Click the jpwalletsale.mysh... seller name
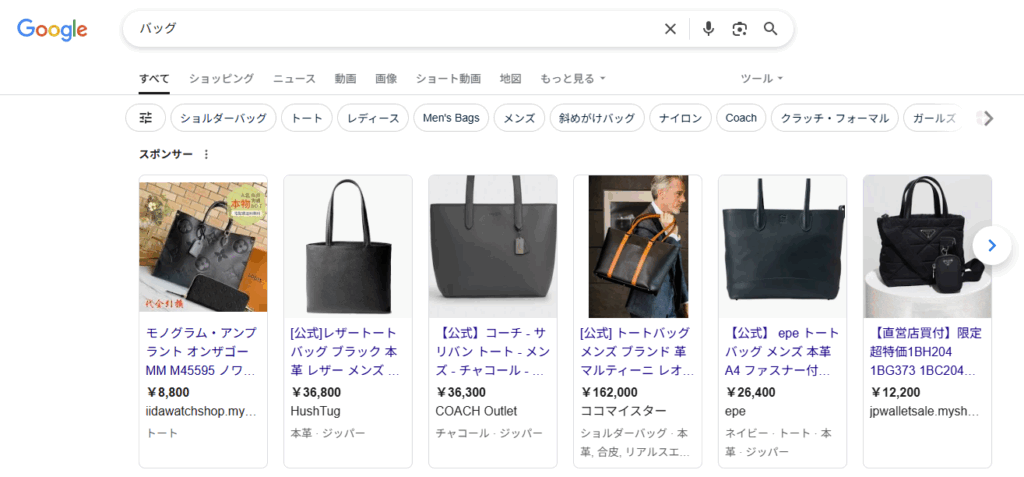The height and width of the screenshot is (477, 1024). [925, 411]
